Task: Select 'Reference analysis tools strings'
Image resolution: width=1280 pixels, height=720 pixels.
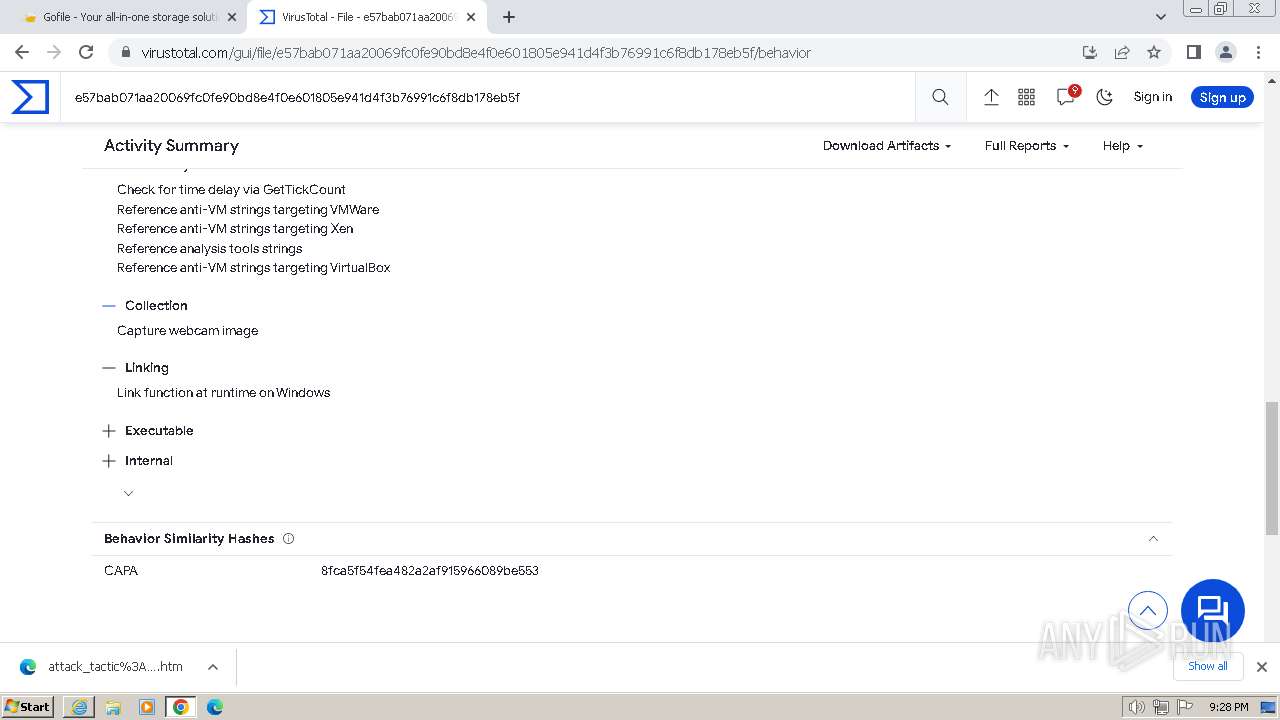Action: (209, 249)
